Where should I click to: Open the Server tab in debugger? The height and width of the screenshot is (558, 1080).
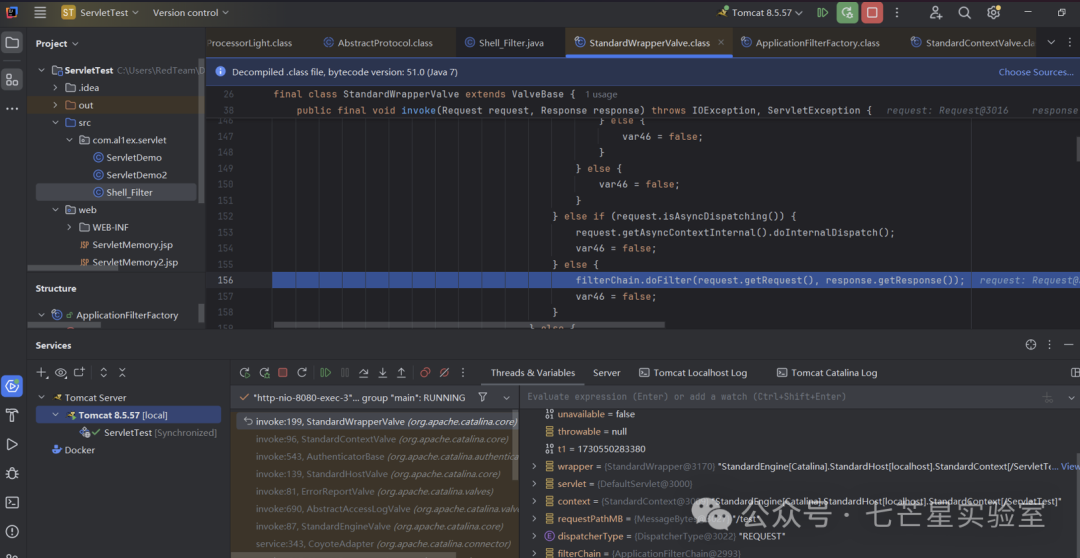(607, 373)
